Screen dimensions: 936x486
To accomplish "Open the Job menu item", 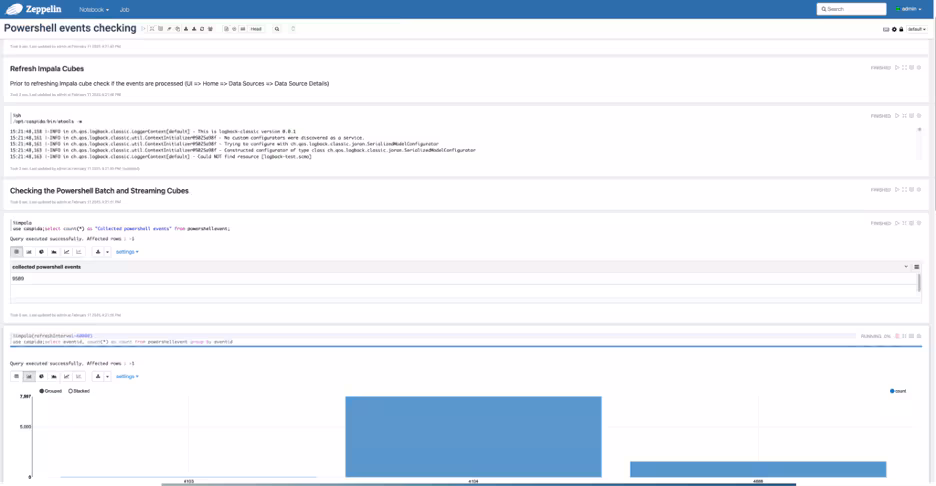I will coord(124,9).
